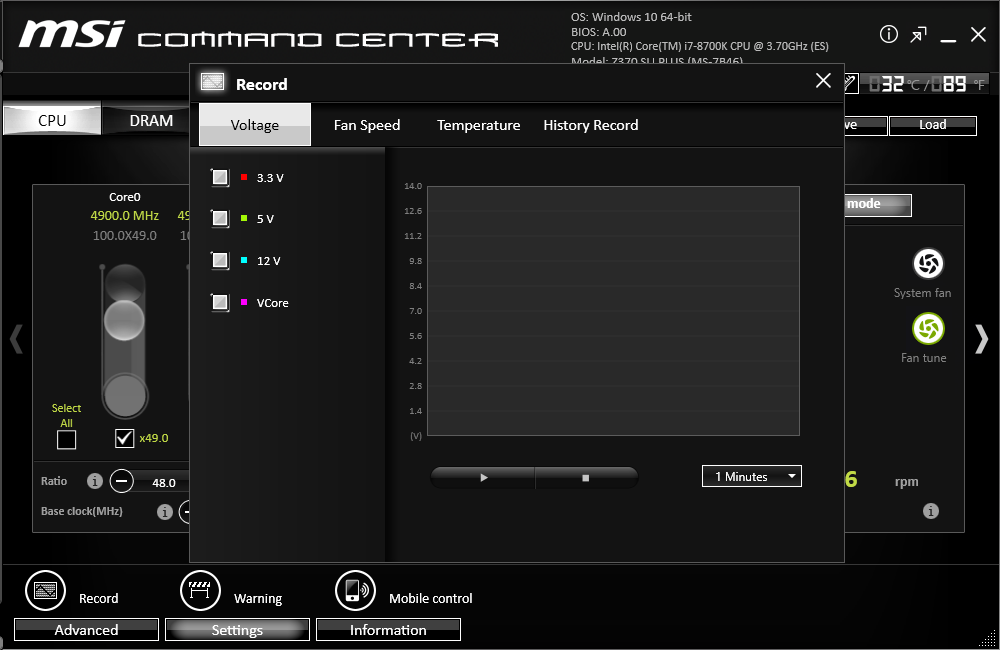This screenshot has height=650, width=1000.
Task: Click the undock arrow icon in title bar
Action: [918, 34]
